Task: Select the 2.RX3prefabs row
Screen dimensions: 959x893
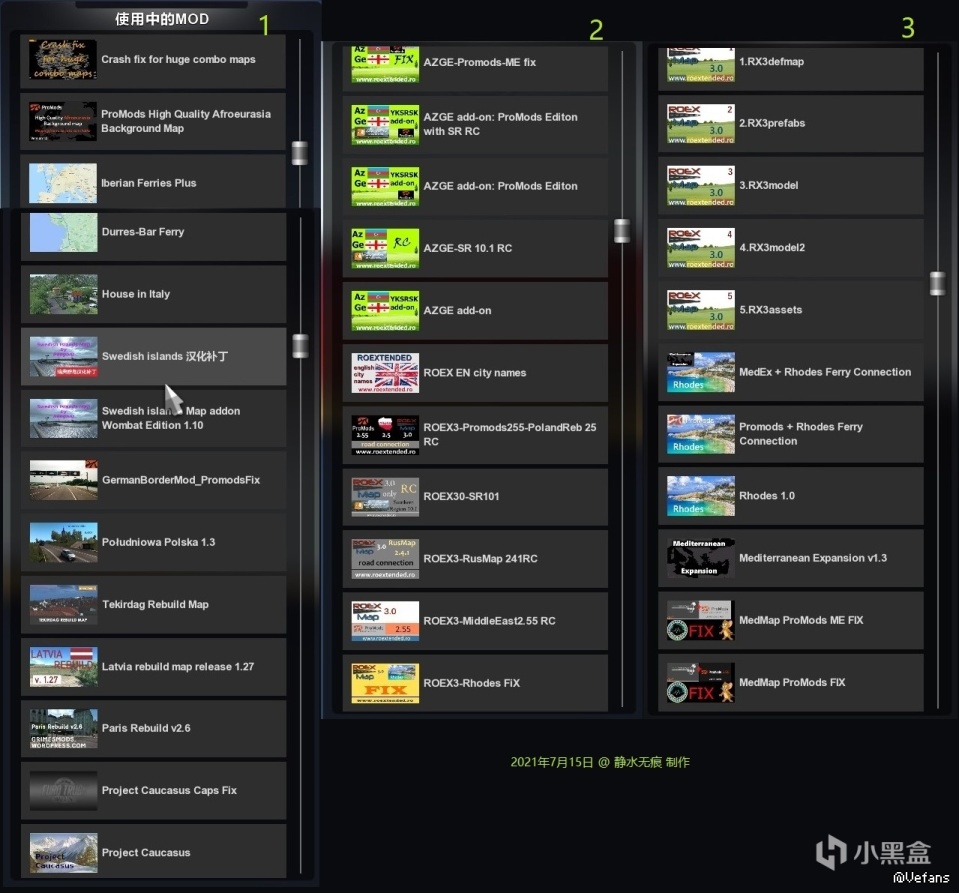Action: [x=791, y=124]
